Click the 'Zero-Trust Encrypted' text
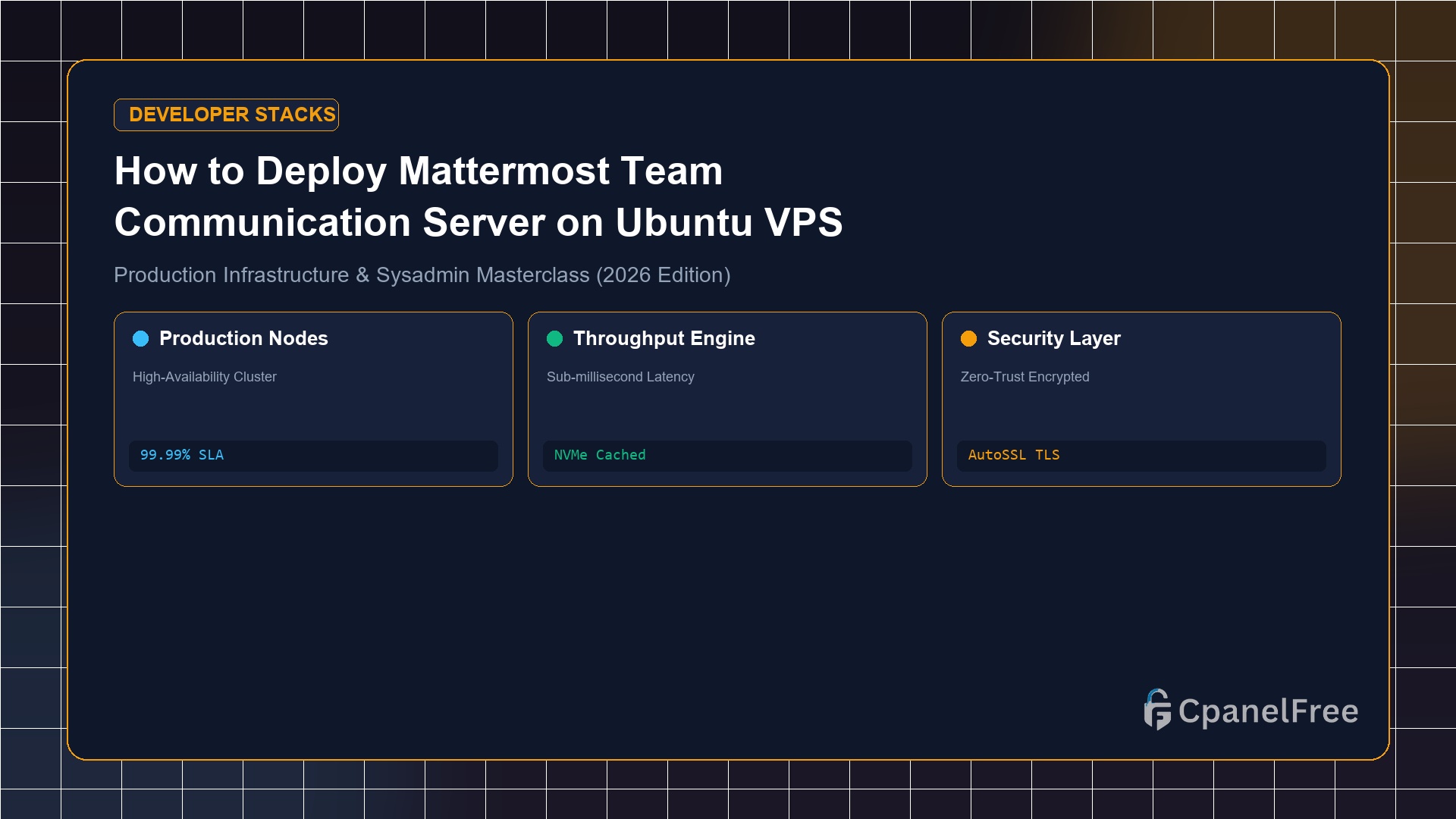The width and height of the screenshot is (1456, 819). (1025, 377)
